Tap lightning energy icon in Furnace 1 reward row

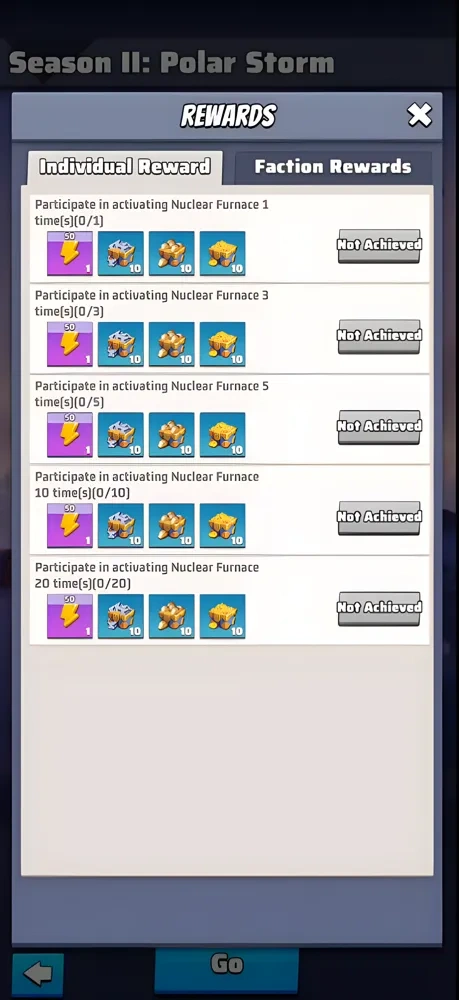(70, 253)
